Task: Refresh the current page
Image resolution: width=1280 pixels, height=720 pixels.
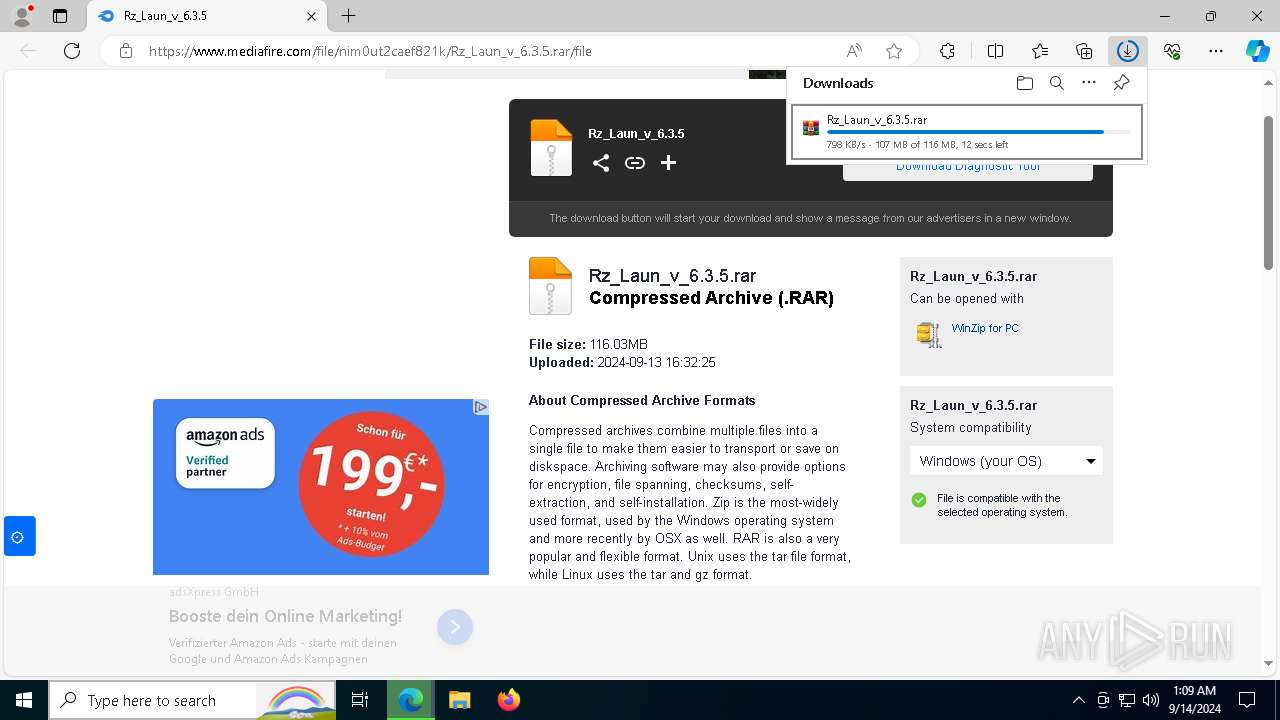Action: pos(72,51)
